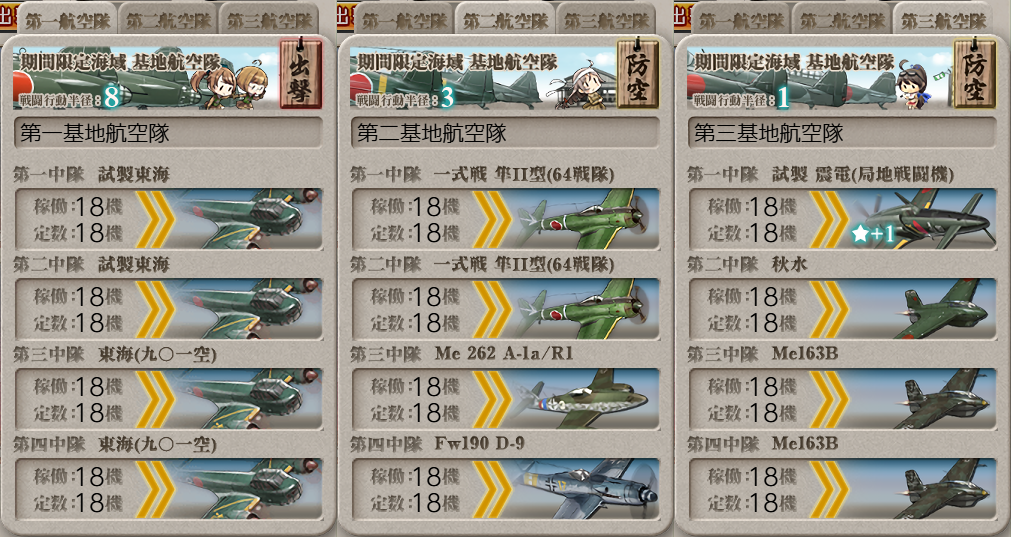Expand yellow chevrons on 秋水 slot
This screenshot has width=1011, height=537.
point(829,309)
